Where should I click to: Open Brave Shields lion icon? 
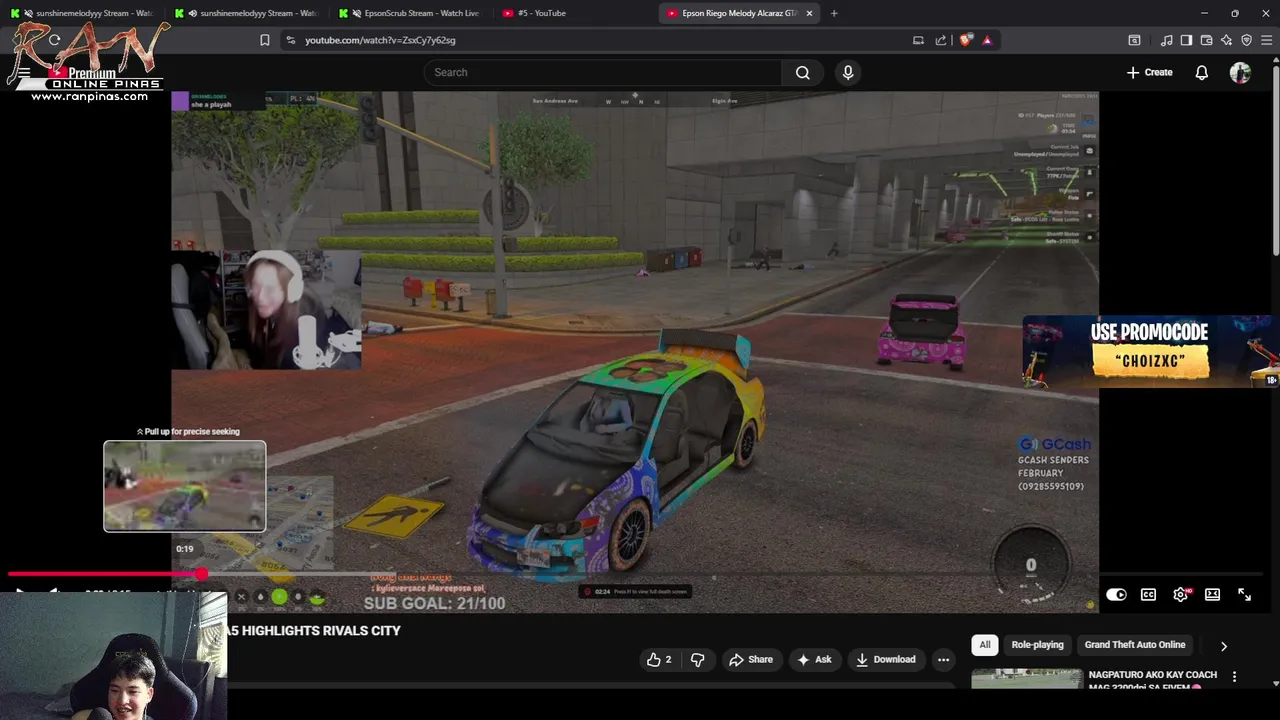coord(965,40)
